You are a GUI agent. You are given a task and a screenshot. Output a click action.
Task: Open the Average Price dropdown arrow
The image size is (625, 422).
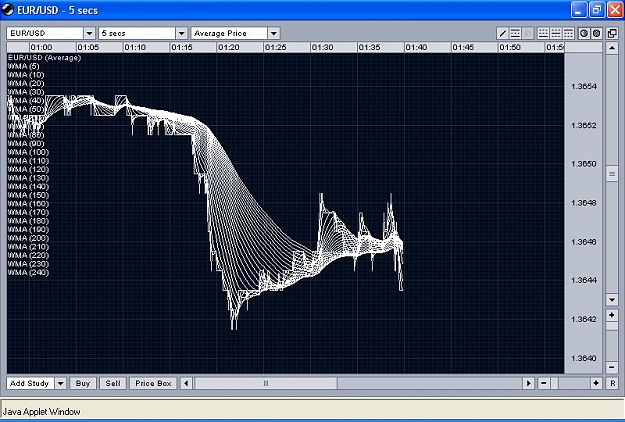click(x=273, y=33)
